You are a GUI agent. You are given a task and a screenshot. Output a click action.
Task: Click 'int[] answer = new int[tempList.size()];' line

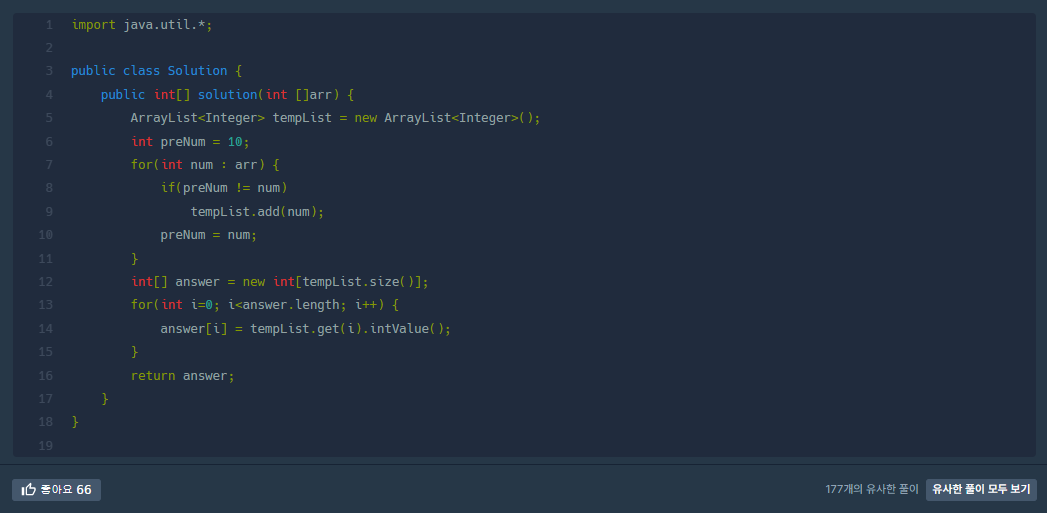pos(279,282)
